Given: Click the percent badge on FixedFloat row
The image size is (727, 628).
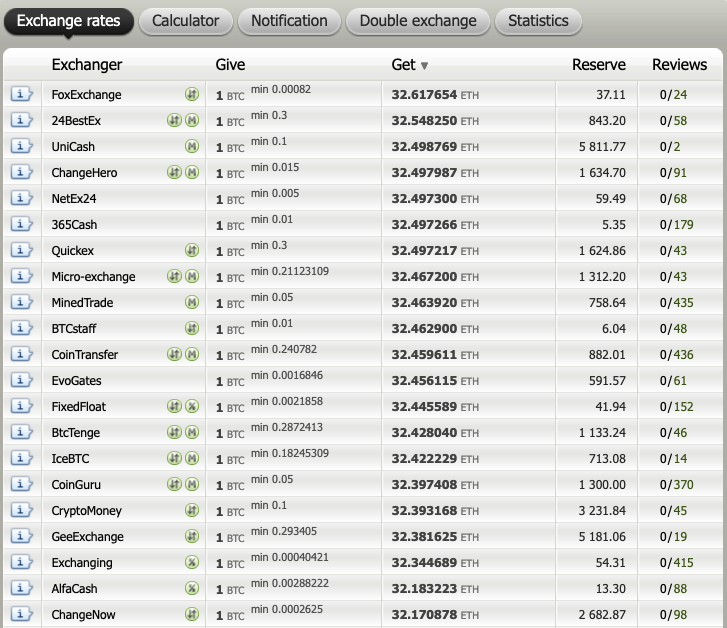Looking at the screenshot, I should [192, 407].
